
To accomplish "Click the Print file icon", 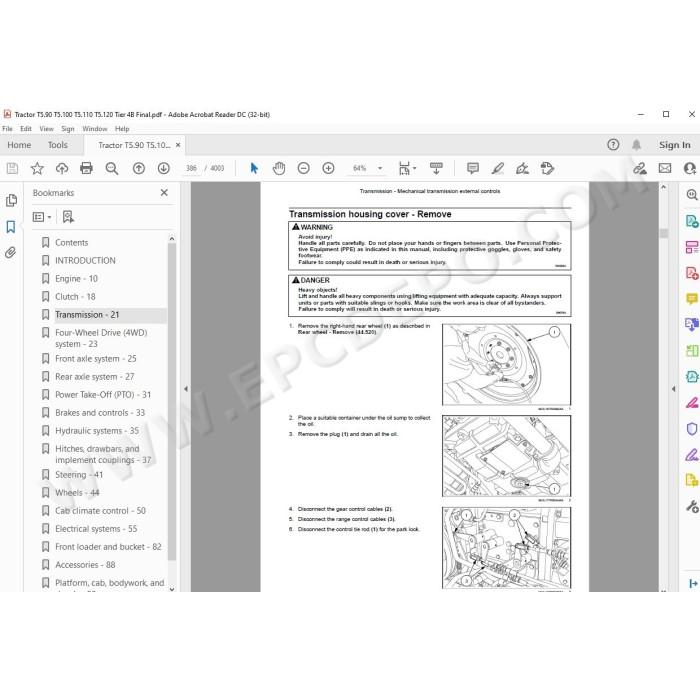I will click(x=86, y=168).
